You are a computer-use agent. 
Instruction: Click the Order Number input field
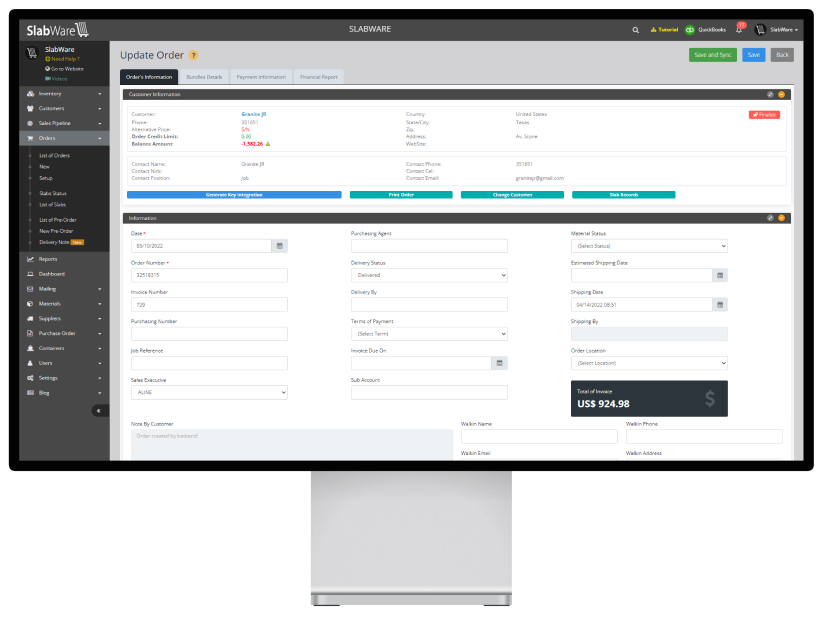click(209, 275)
